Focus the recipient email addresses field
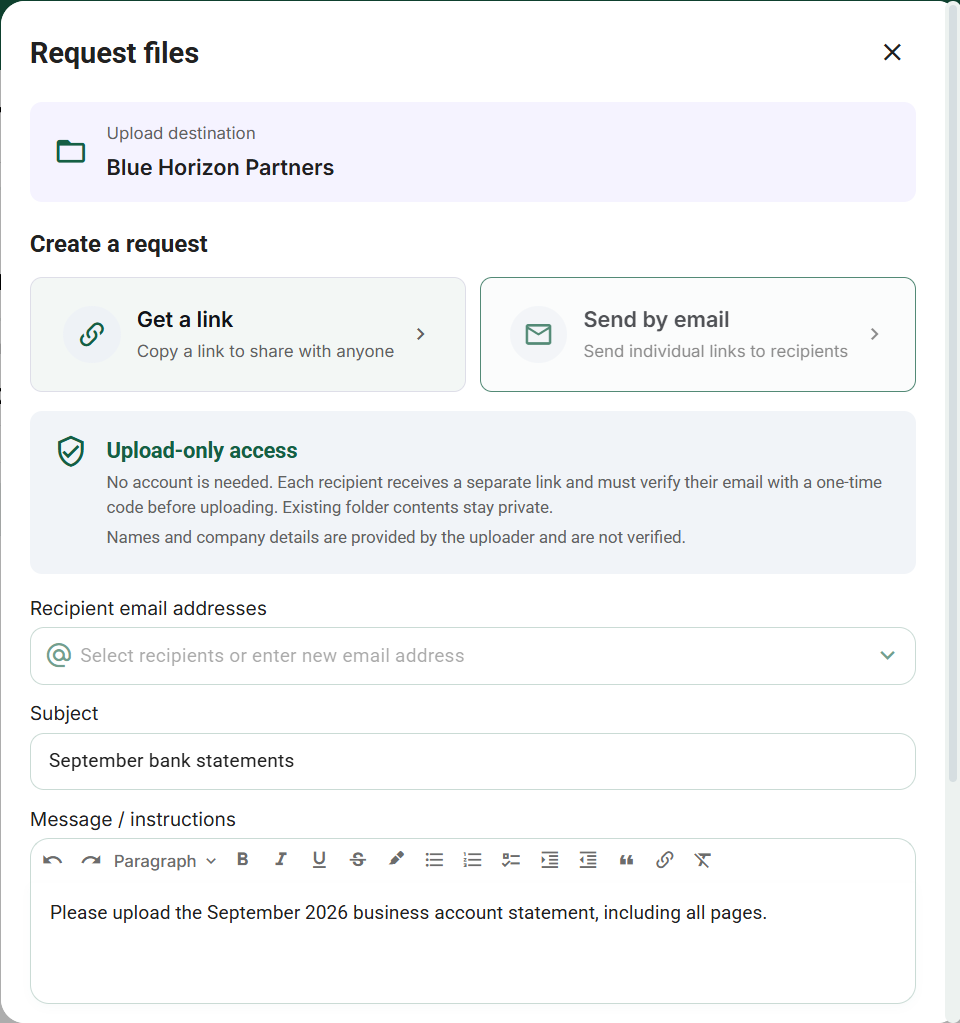Image resolution: width=960 pixels, height=1023 pixels. click(x=472, y=656)
